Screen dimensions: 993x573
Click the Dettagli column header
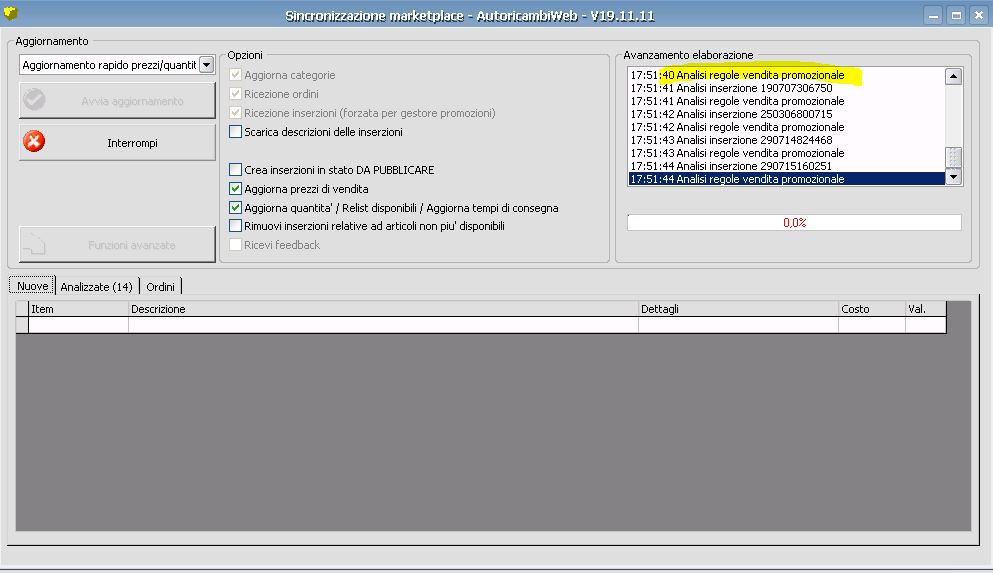point(738,309)
